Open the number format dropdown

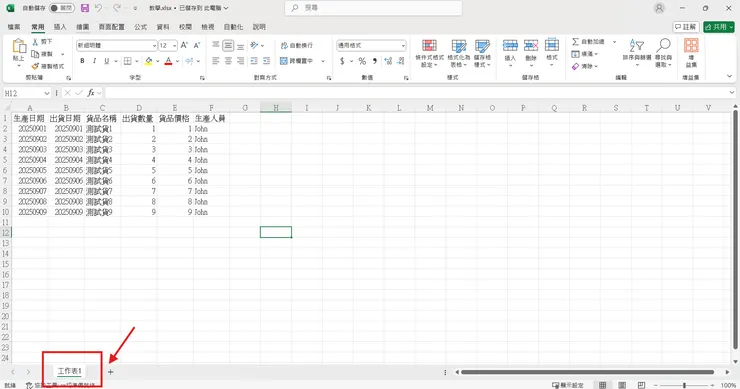click(403, 45)
